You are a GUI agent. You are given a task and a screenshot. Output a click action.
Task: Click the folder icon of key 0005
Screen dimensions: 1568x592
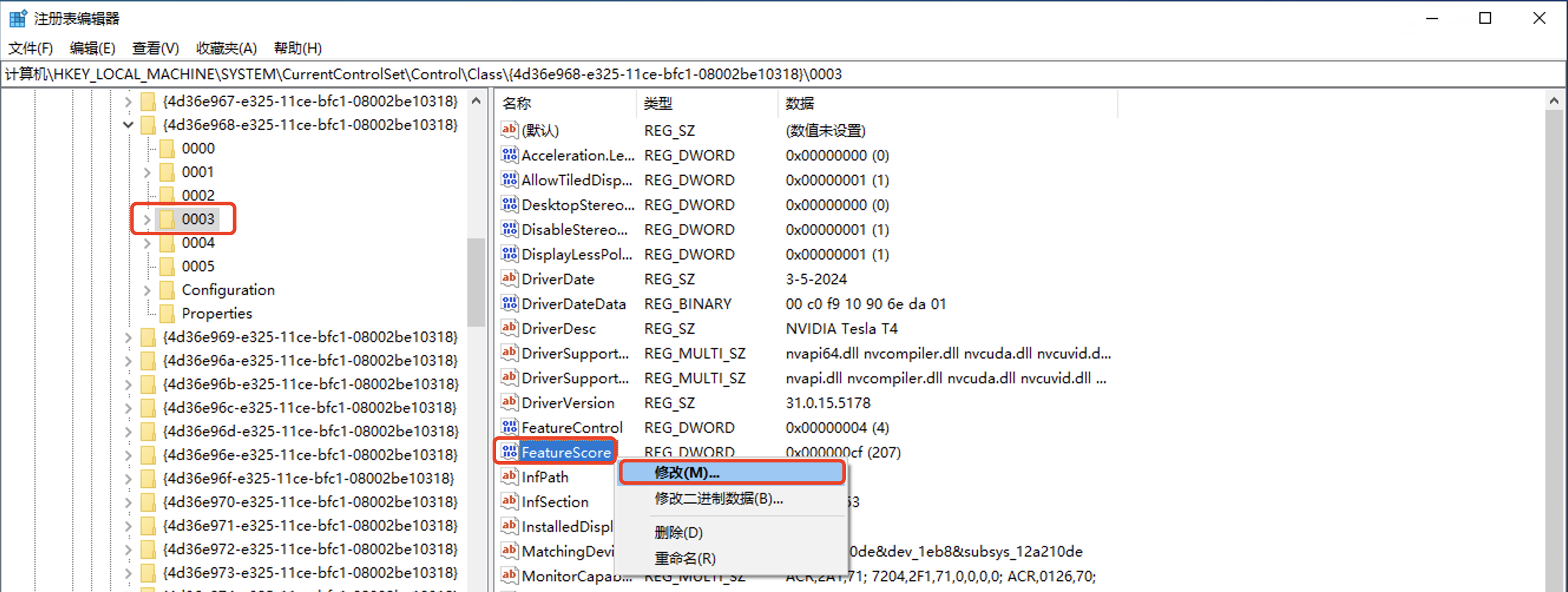click(167, 267)
